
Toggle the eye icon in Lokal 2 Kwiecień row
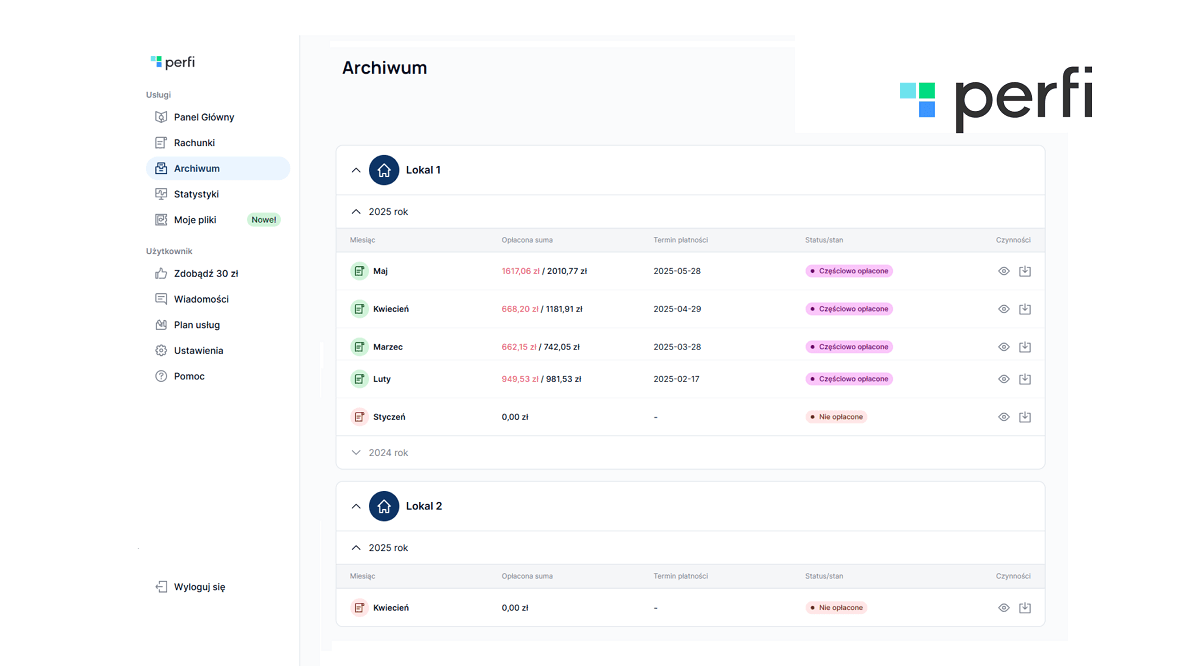point(1004,608)
